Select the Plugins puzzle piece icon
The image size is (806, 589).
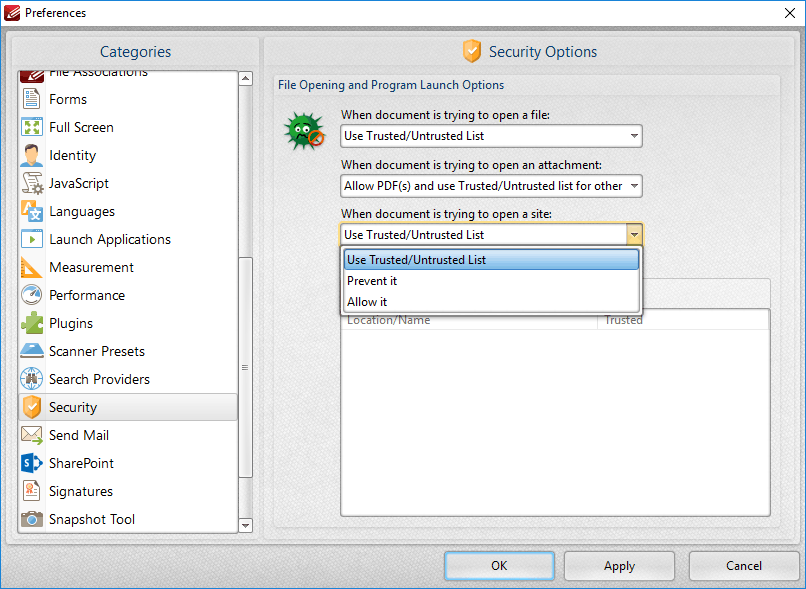tap(32, 323)
